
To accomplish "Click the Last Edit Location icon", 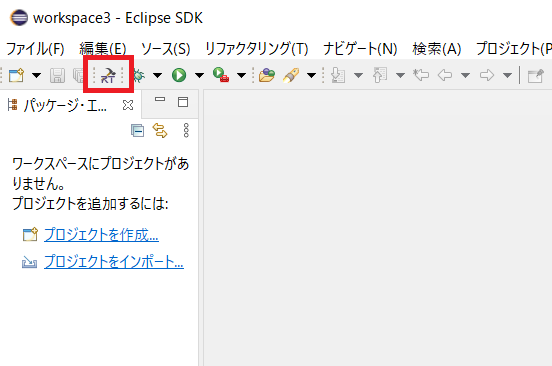I will pyautogui.click(x=421, y=75).
